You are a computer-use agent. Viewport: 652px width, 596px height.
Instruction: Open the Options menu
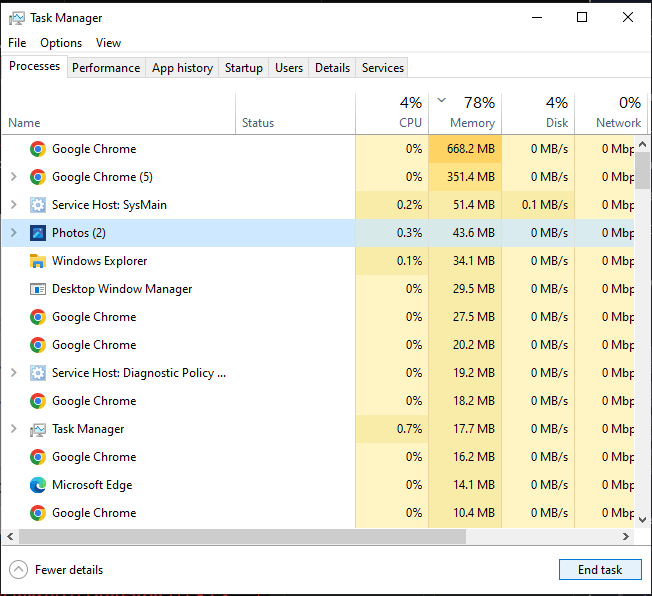[x=61, y=43]
